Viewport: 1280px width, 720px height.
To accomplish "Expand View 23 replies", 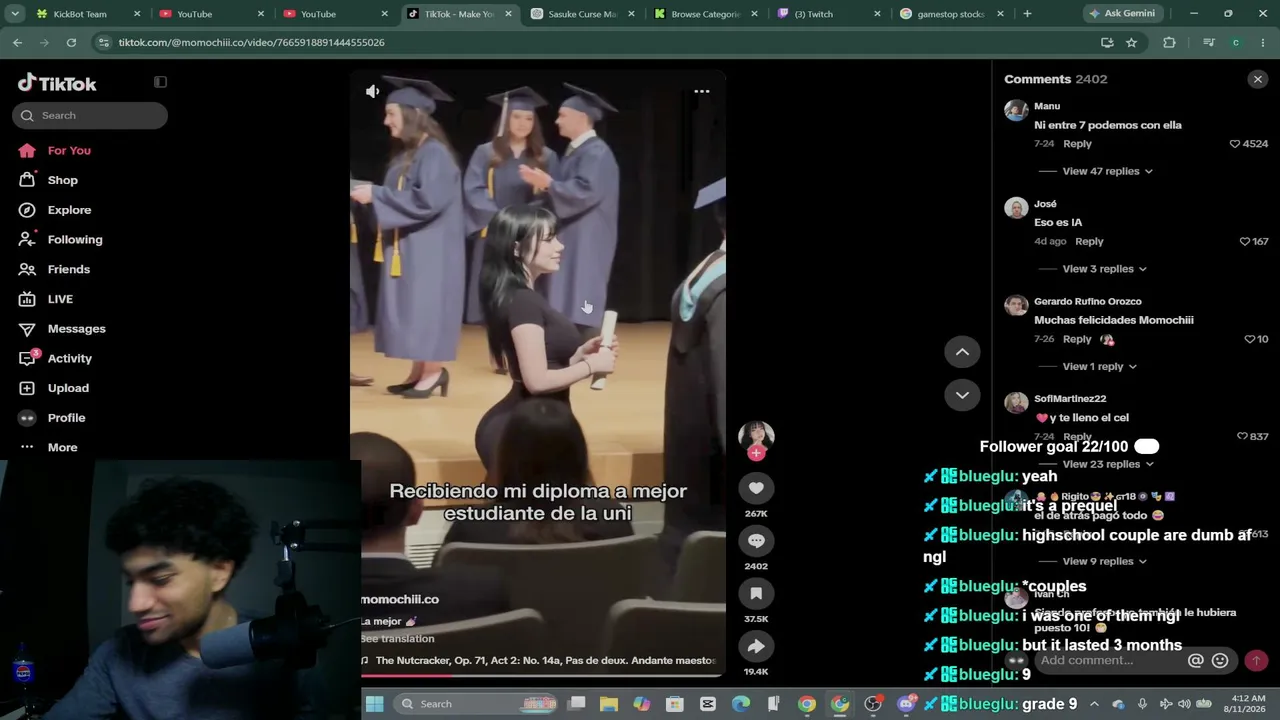I will (1107, 464).
